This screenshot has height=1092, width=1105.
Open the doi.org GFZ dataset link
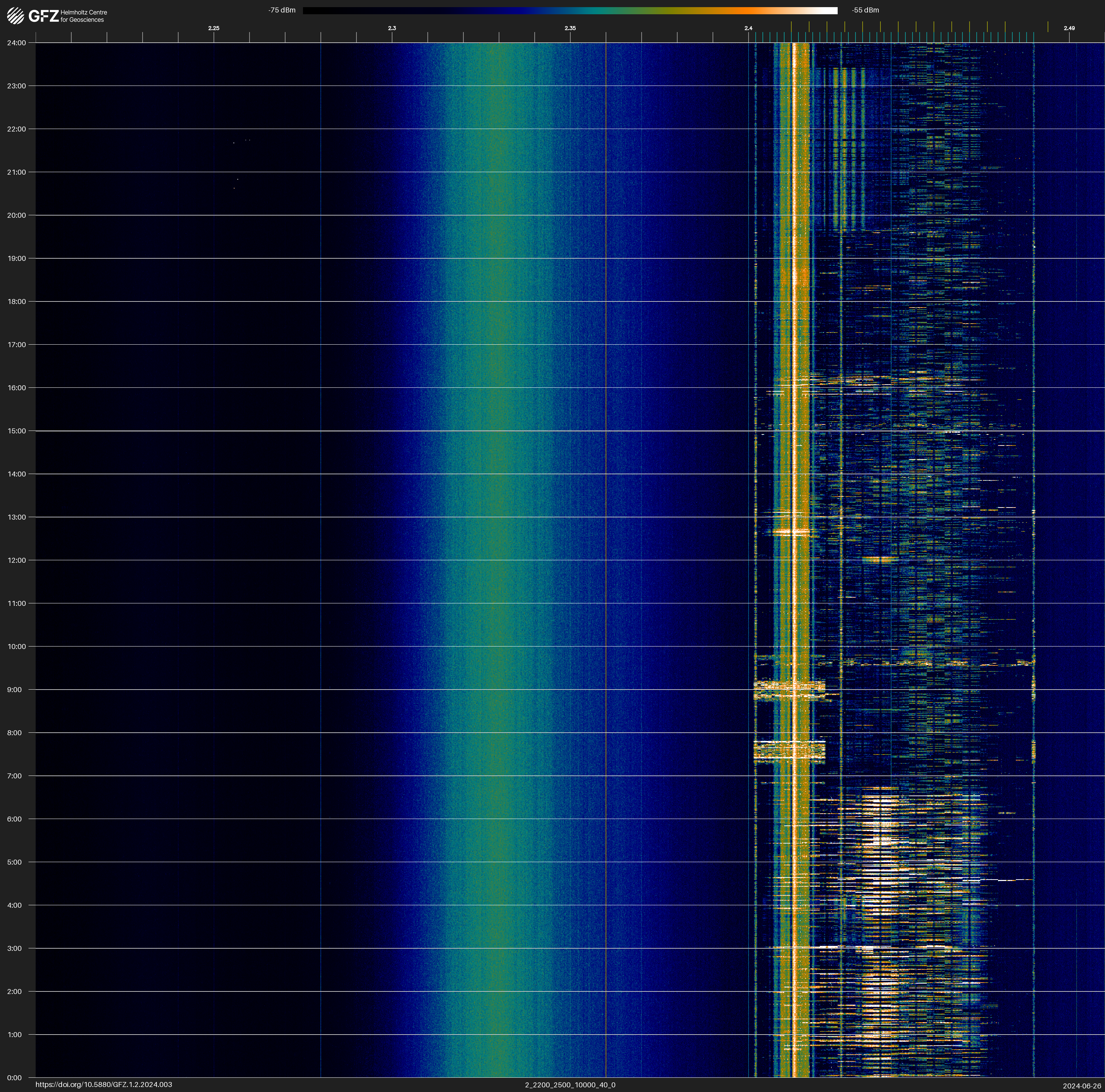[x=103, y=1085]
